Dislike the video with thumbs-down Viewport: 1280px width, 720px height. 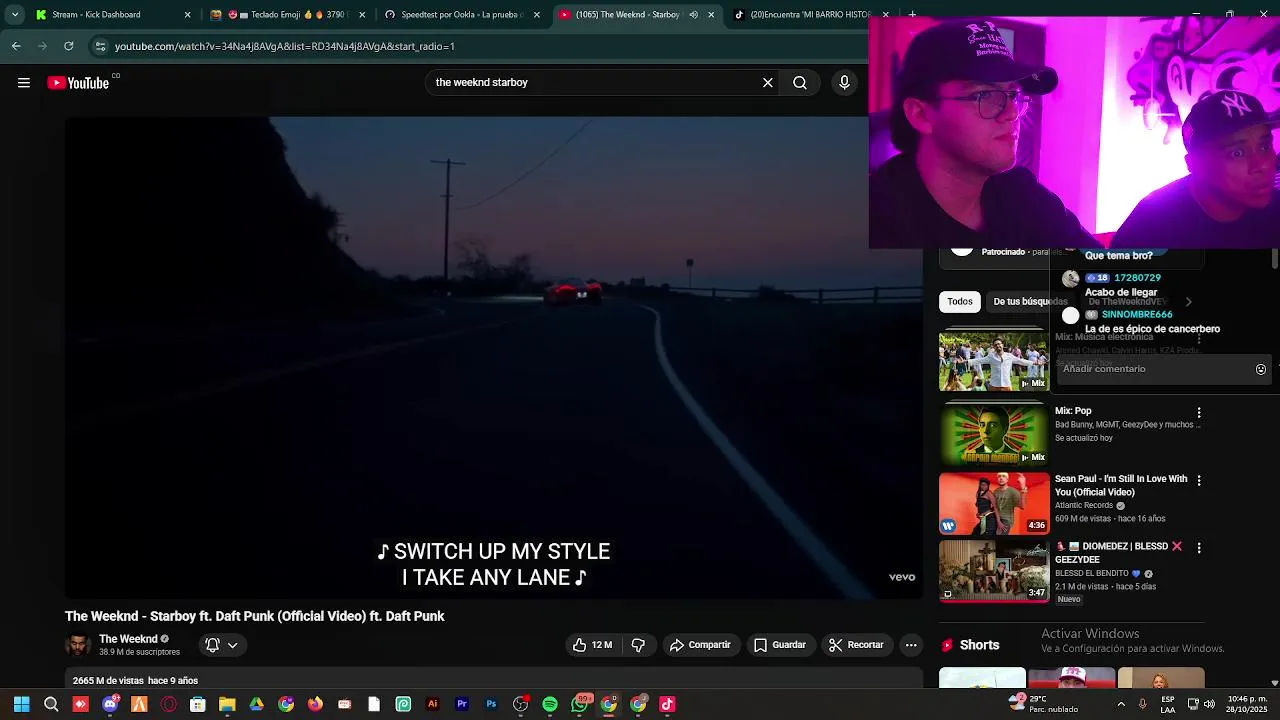pyautogui.click(x=638, y=645)
